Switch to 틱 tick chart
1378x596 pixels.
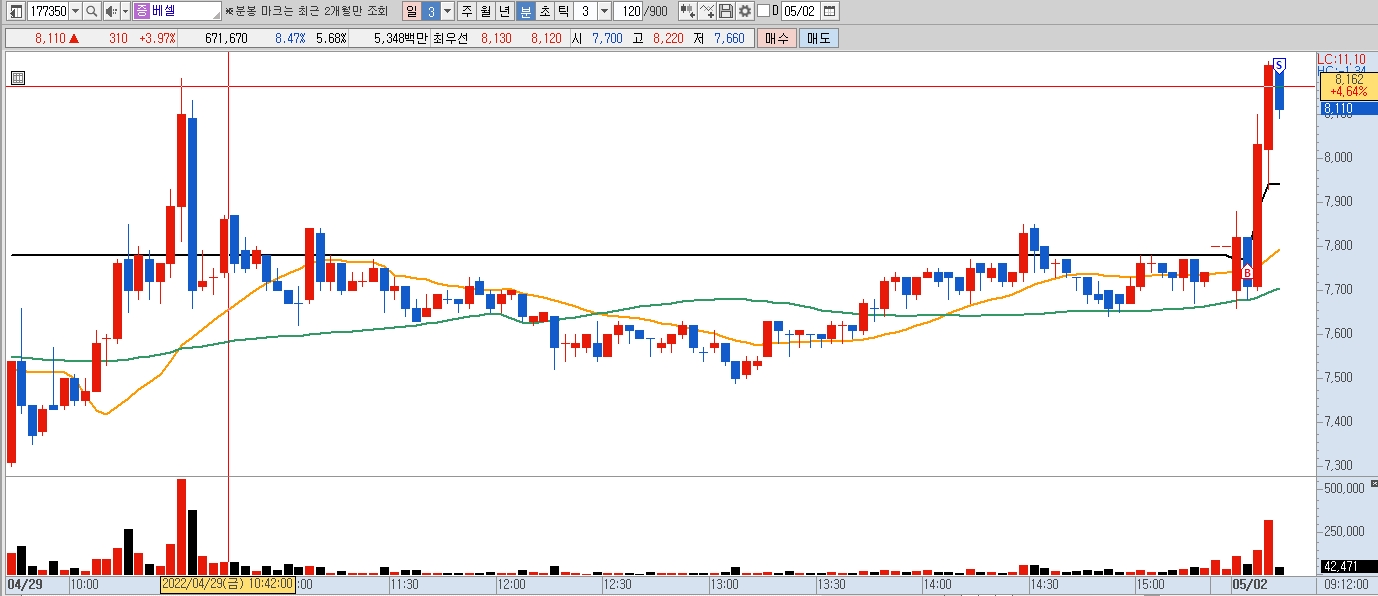(x=563, y=12)
